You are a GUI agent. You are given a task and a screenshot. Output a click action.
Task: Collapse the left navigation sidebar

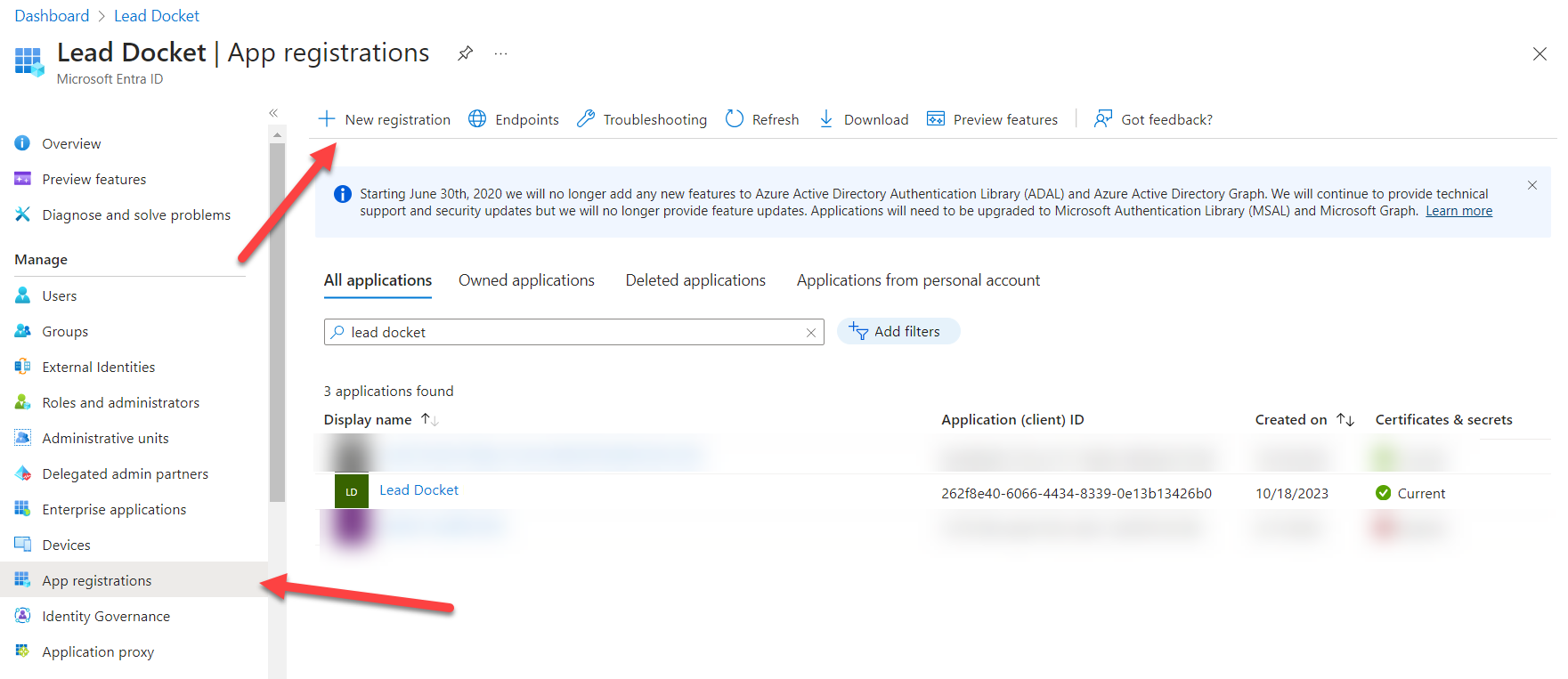tap(273, 113)
